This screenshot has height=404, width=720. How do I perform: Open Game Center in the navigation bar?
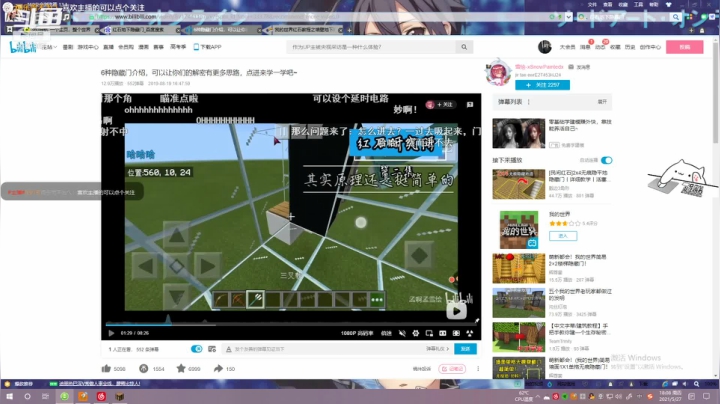(x=88, y=47)
